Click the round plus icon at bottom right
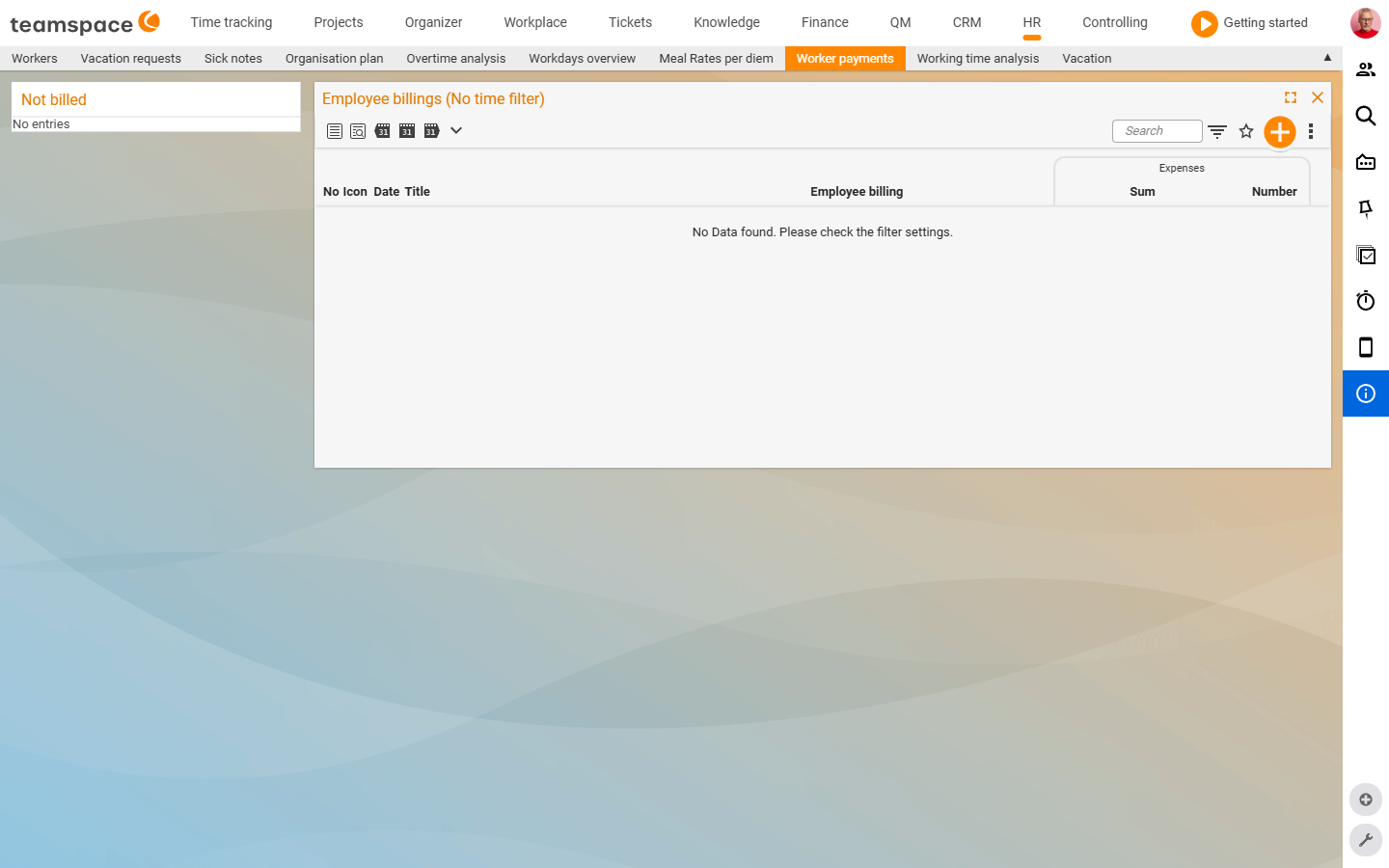Viewport: 1389px width, 868px height. click(x=1366, y=800)
